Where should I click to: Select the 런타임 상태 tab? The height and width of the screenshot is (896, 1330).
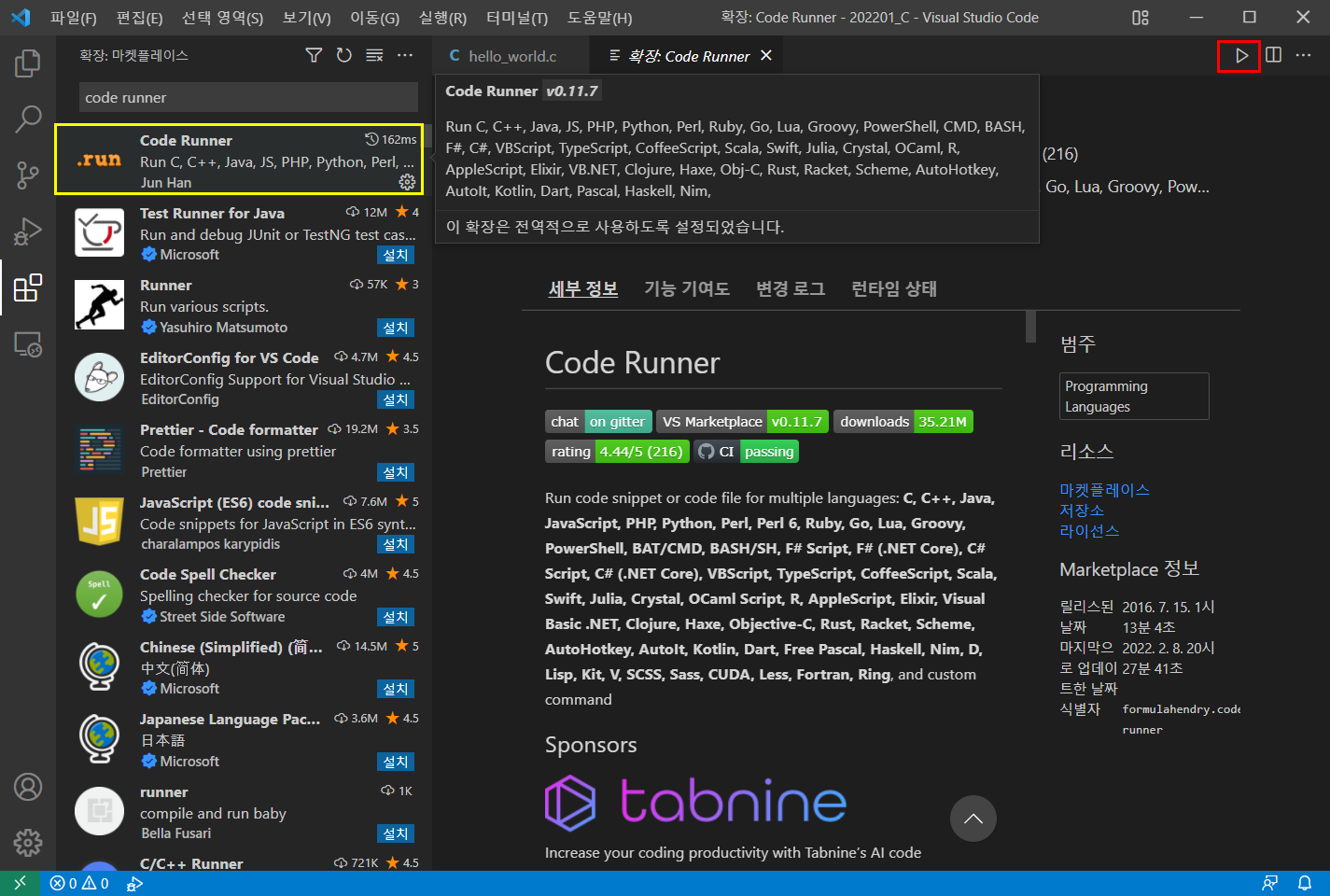pos(894,288)
